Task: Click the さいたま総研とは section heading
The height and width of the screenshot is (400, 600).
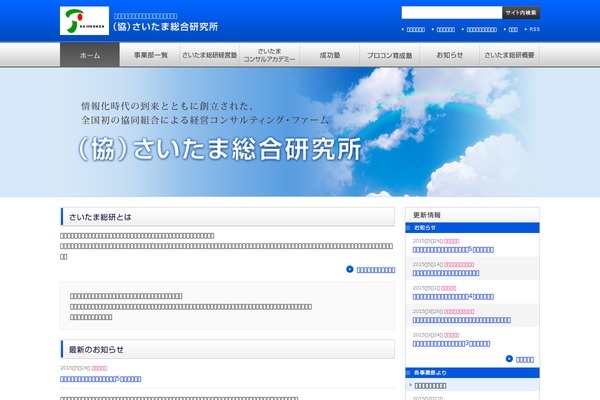Action: (227, 217)
